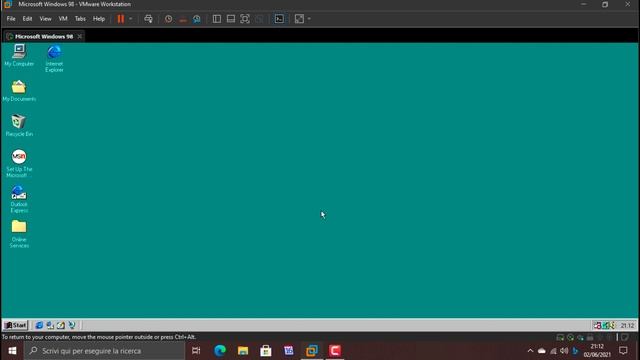Launch Internet Explorer from Quick Launch bar
The width and height of the screenshot is (640, 360).
39,325
